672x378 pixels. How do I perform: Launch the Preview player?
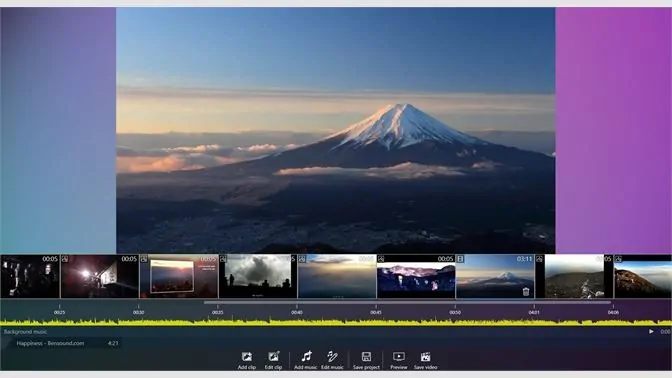coord(399,360)
